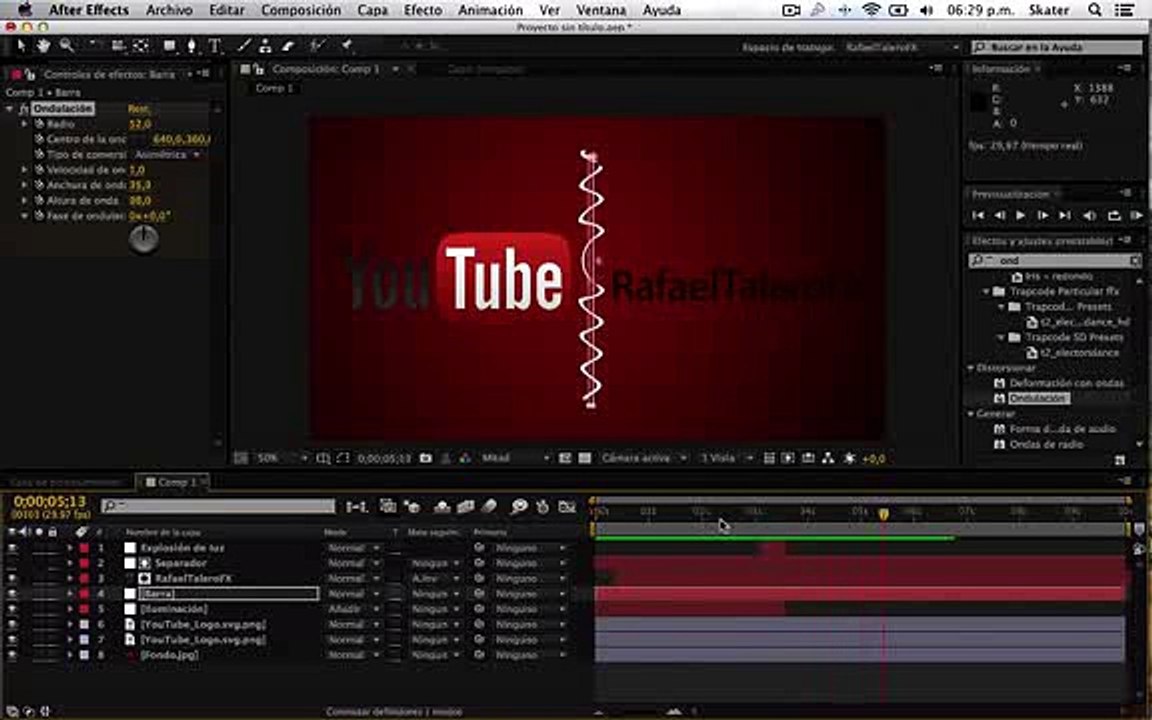The width and height of the screenshot is (1152, 720).
Task: Open the Capa menu
Action: [x=372, y=10]
